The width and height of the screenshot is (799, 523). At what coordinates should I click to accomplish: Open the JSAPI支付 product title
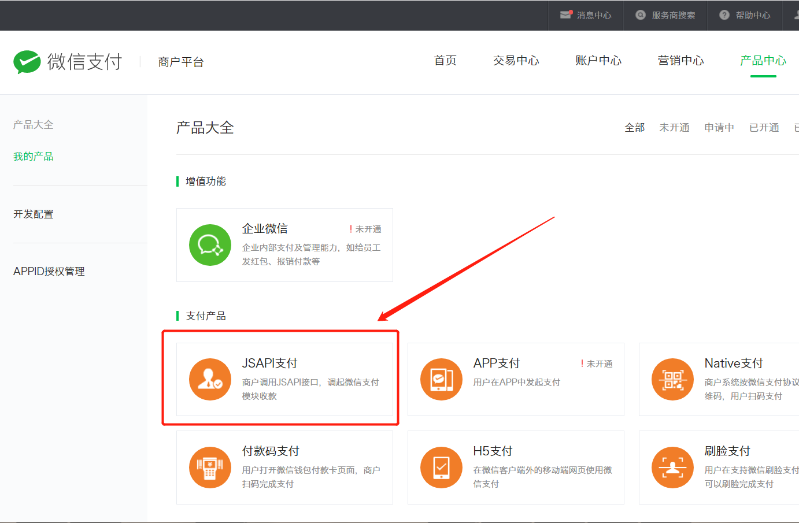(269, 363)
